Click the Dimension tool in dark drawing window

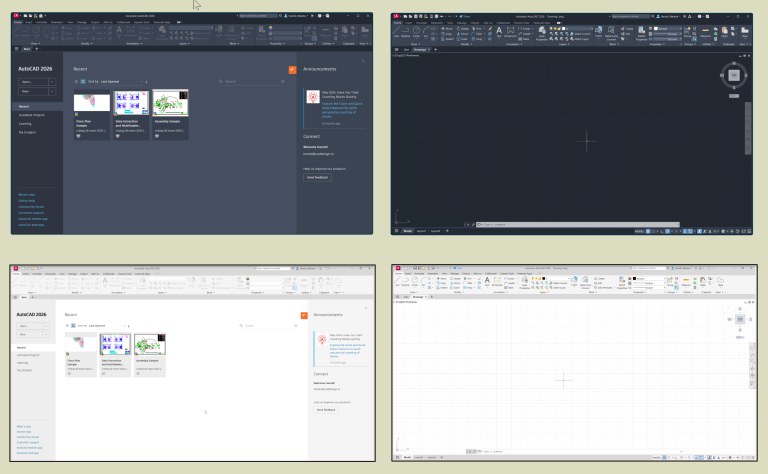coord(510,31)
